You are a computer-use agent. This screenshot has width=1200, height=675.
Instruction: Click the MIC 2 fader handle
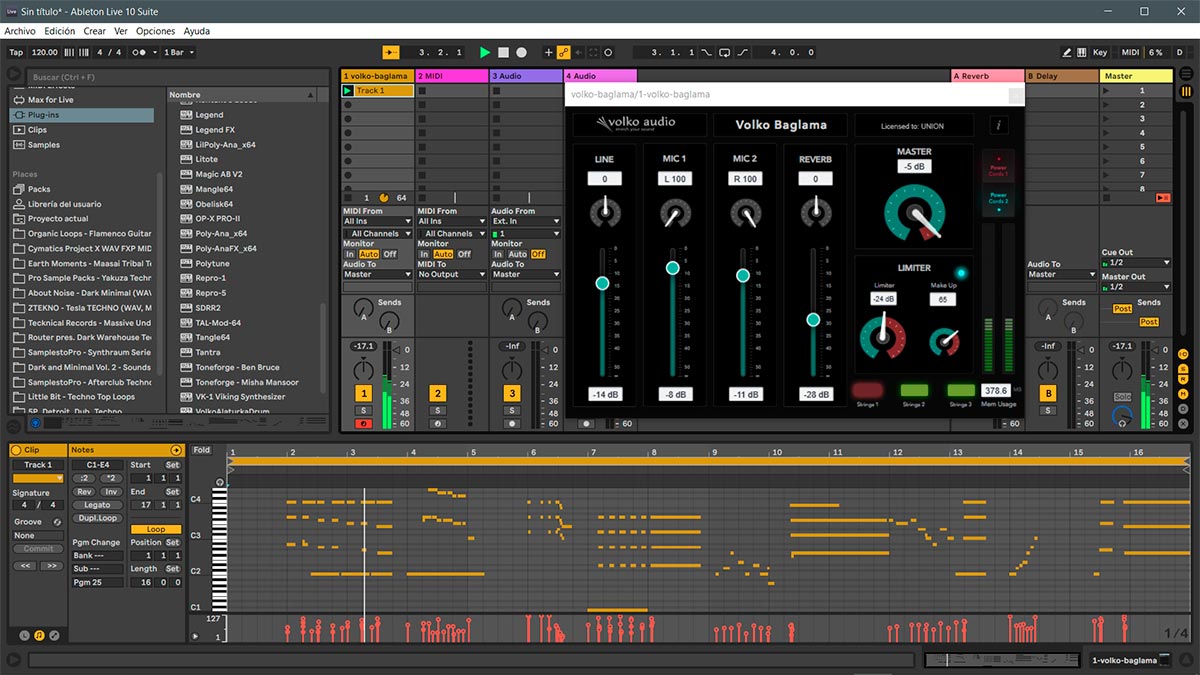[x=743, y=275]
